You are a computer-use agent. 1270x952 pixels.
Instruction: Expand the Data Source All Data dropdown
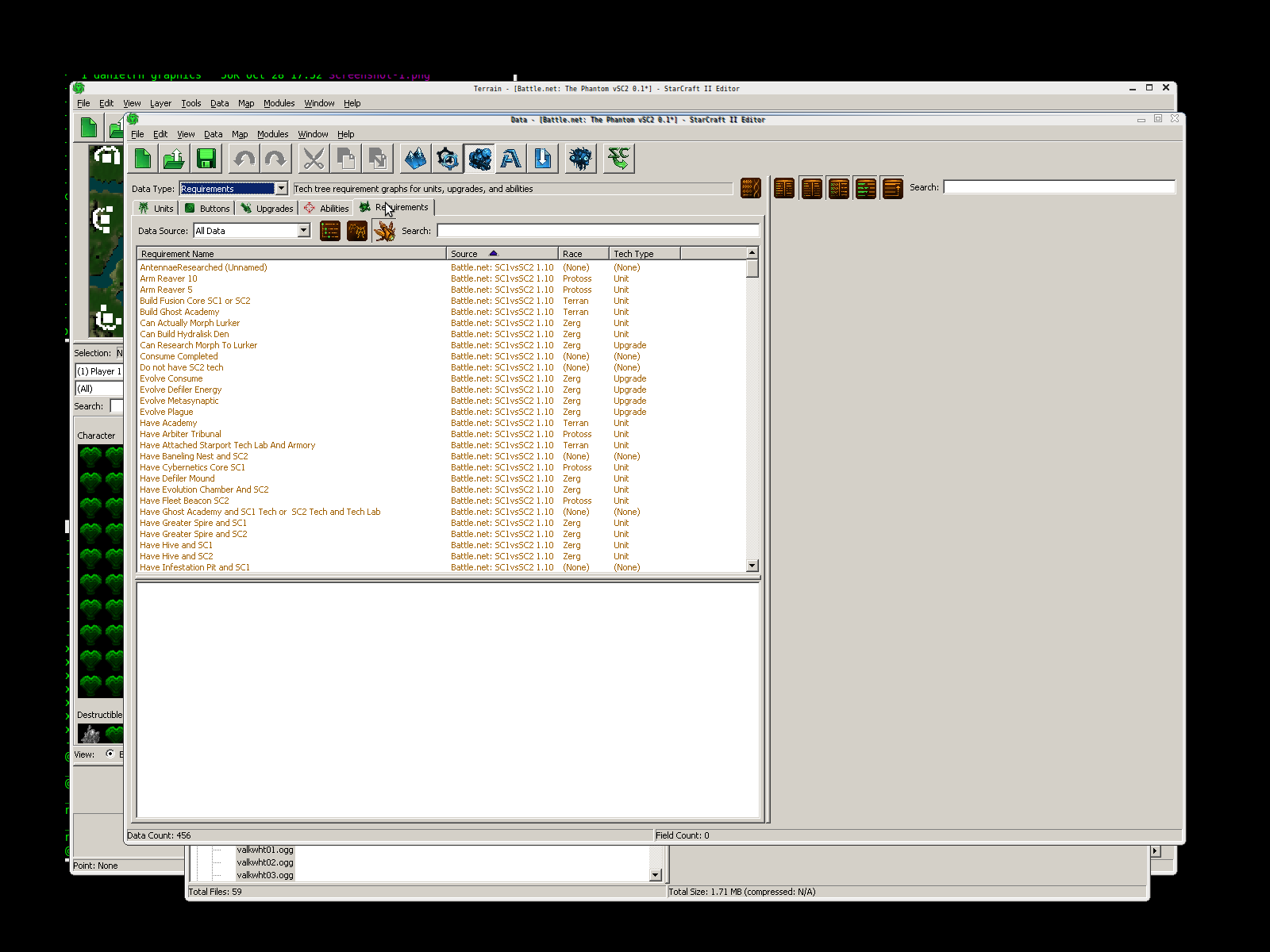click(x=303, y=231)
